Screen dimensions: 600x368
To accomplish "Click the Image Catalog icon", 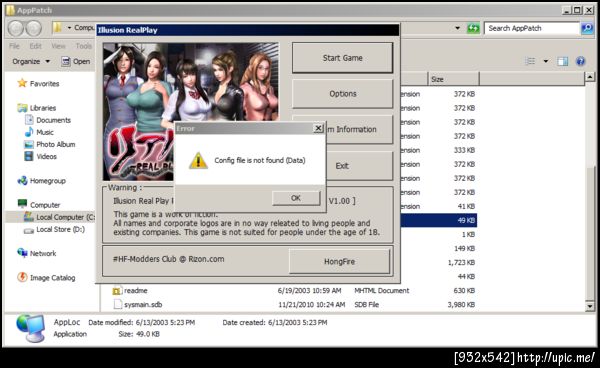I will (x=22, y=277).
